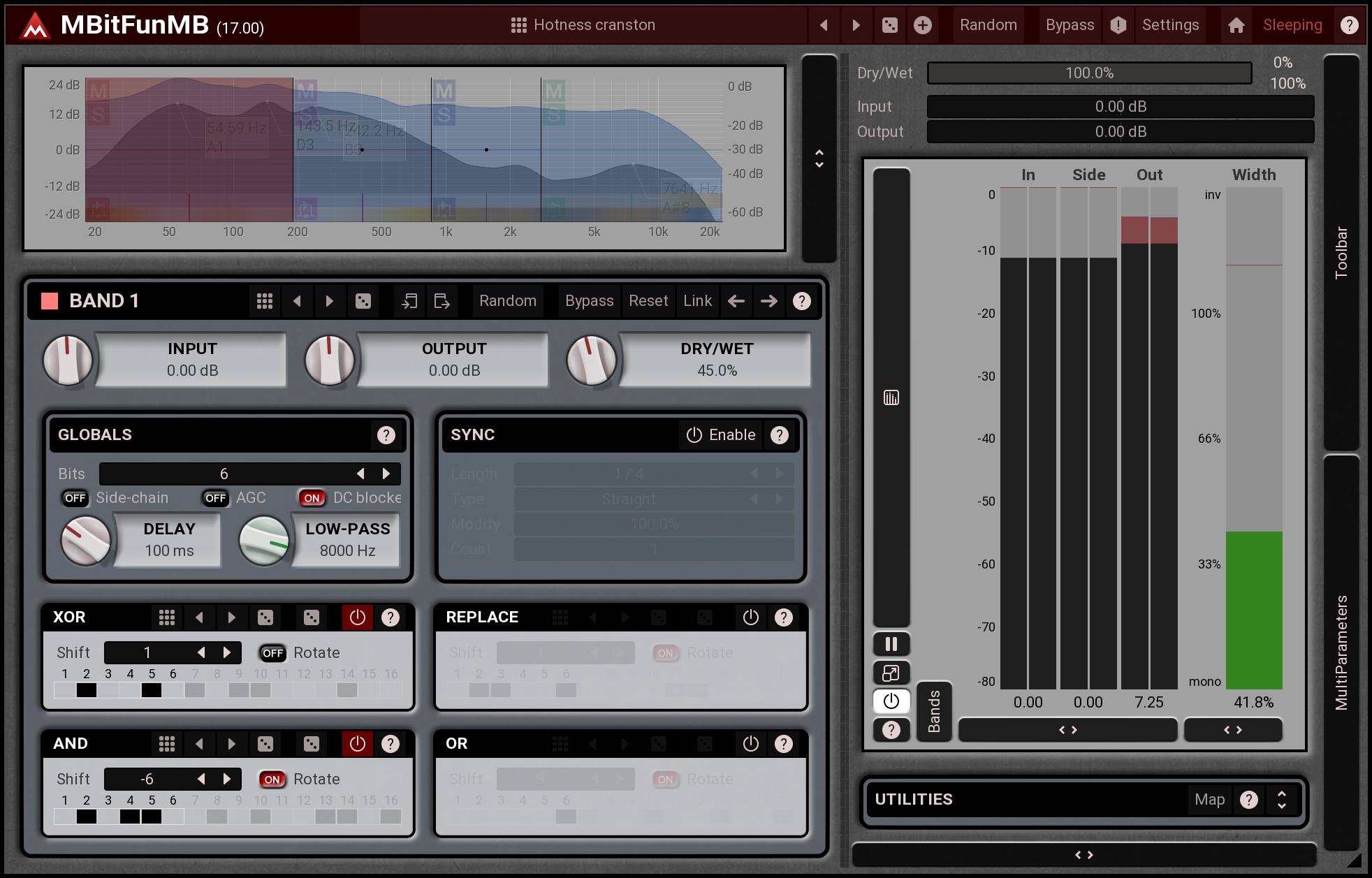Open the GLOBALS help question icon
The image size is (1372, 878).
click(386, 435)
